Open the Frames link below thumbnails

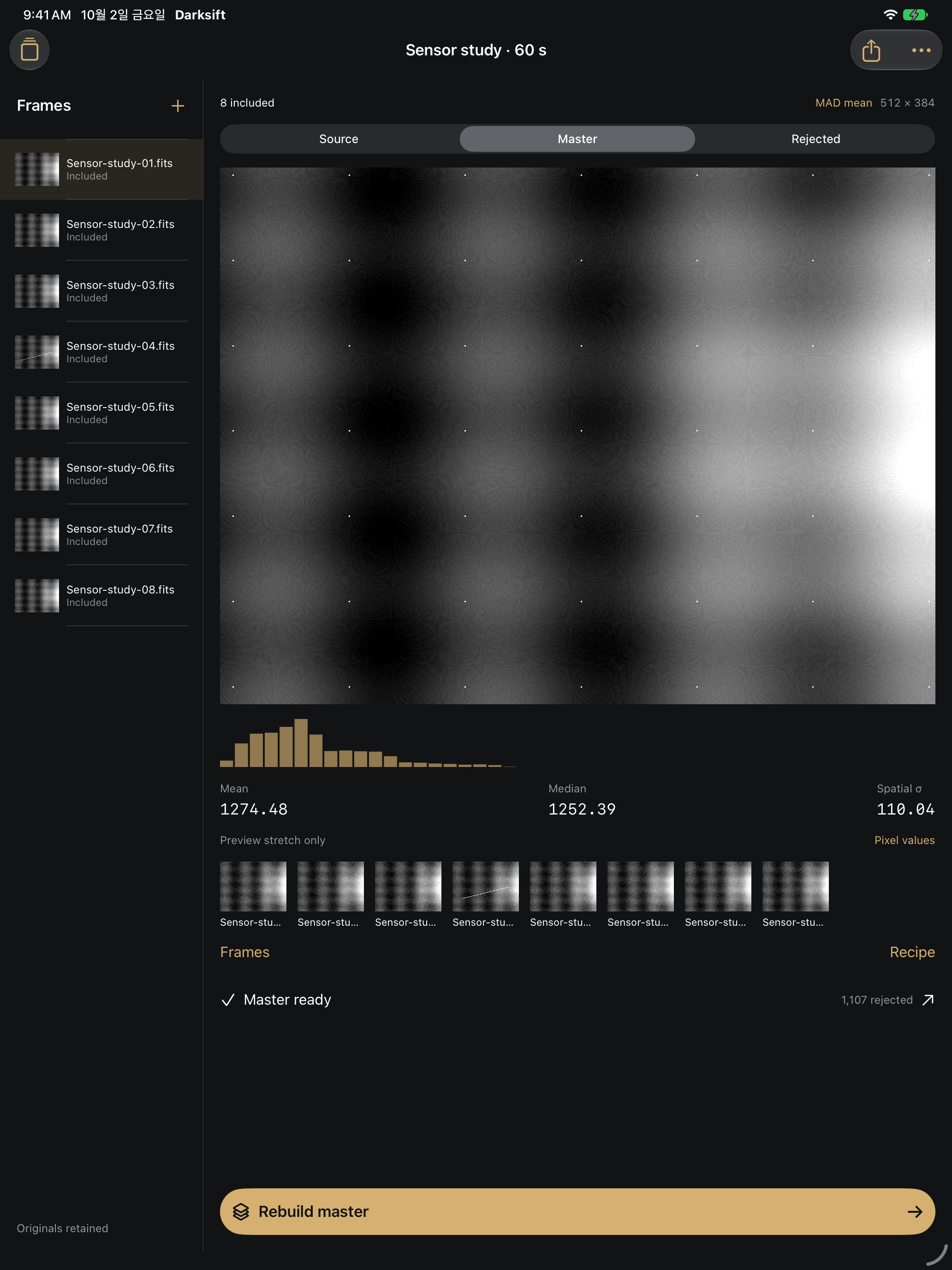click(244, 952)
